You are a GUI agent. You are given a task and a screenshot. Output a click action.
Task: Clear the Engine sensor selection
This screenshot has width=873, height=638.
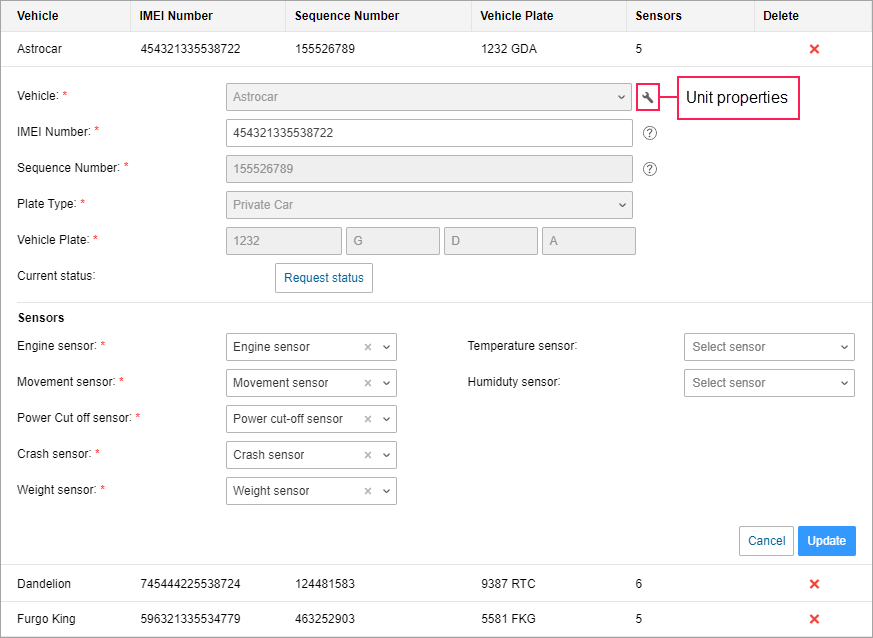click(x=367, y=347)
